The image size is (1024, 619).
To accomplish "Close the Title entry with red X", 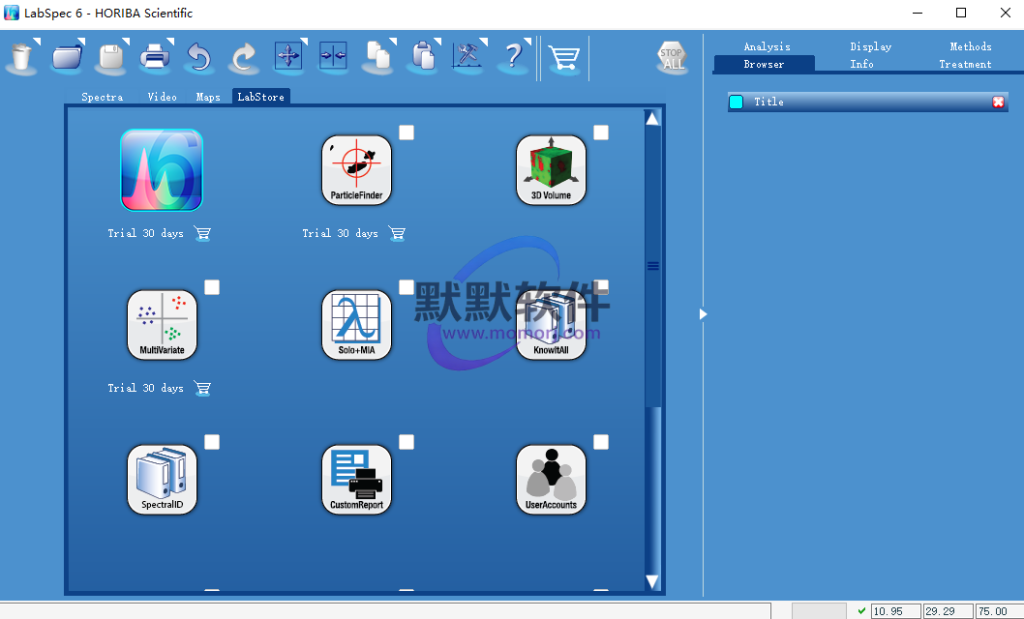I will pyautogui.click(x=999, y=102).
